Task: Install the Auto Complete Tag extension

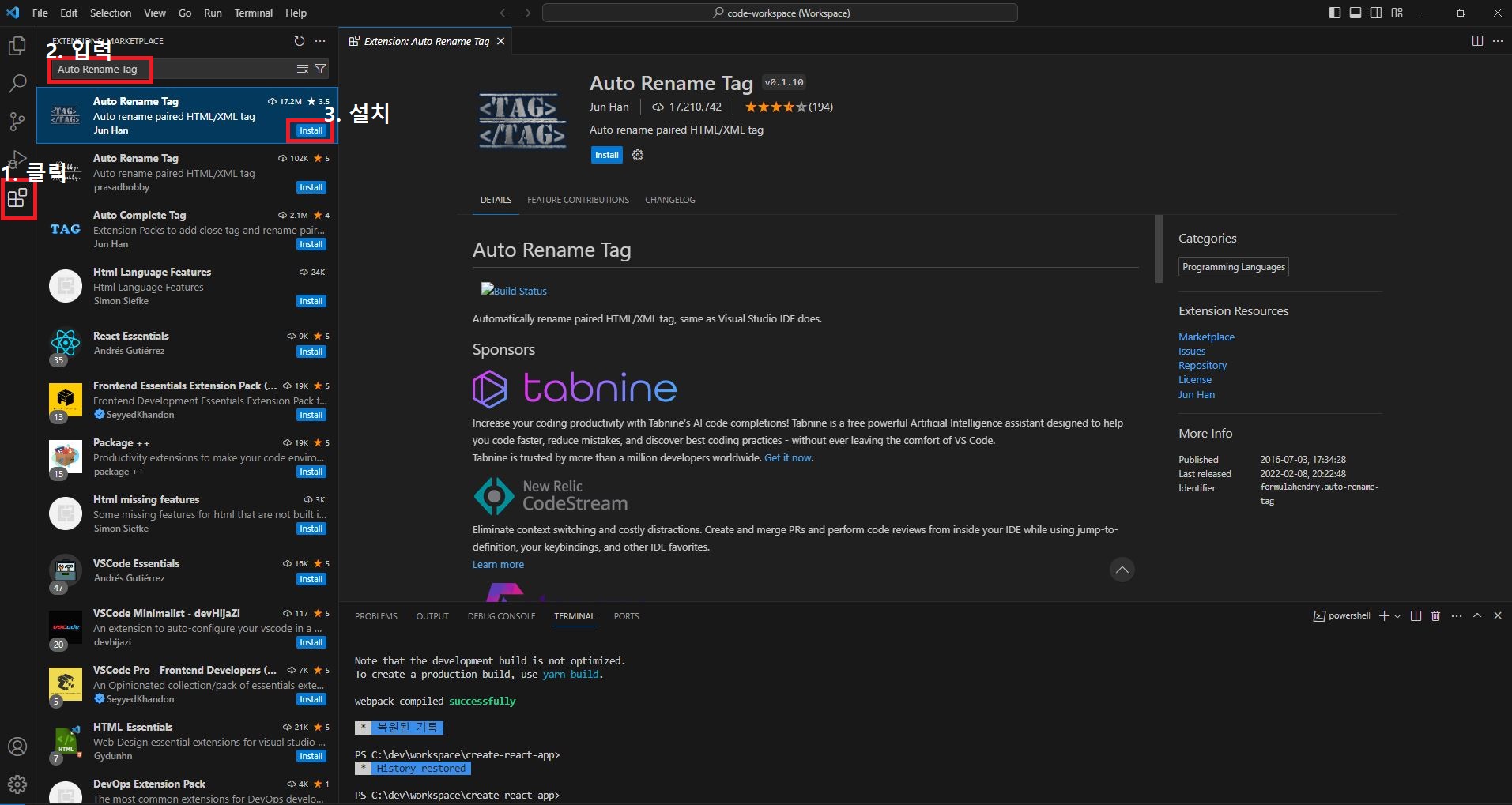Action: 311,244
